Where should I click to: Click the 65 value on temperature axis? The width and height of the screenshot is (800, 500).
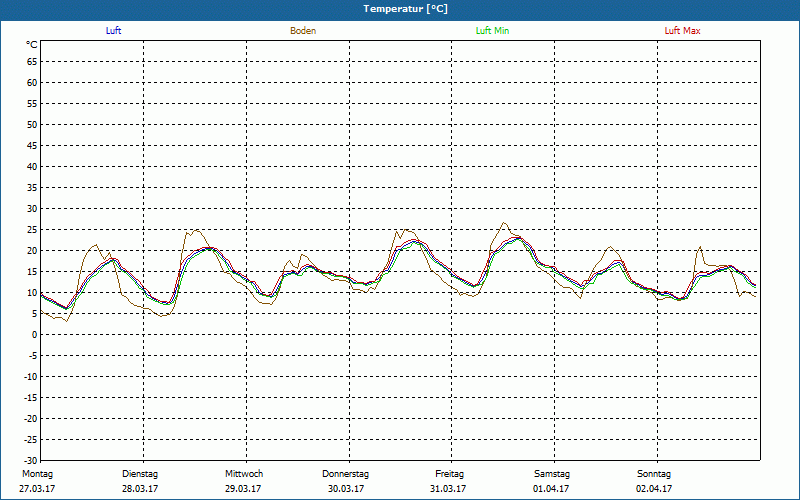point(32,62)
